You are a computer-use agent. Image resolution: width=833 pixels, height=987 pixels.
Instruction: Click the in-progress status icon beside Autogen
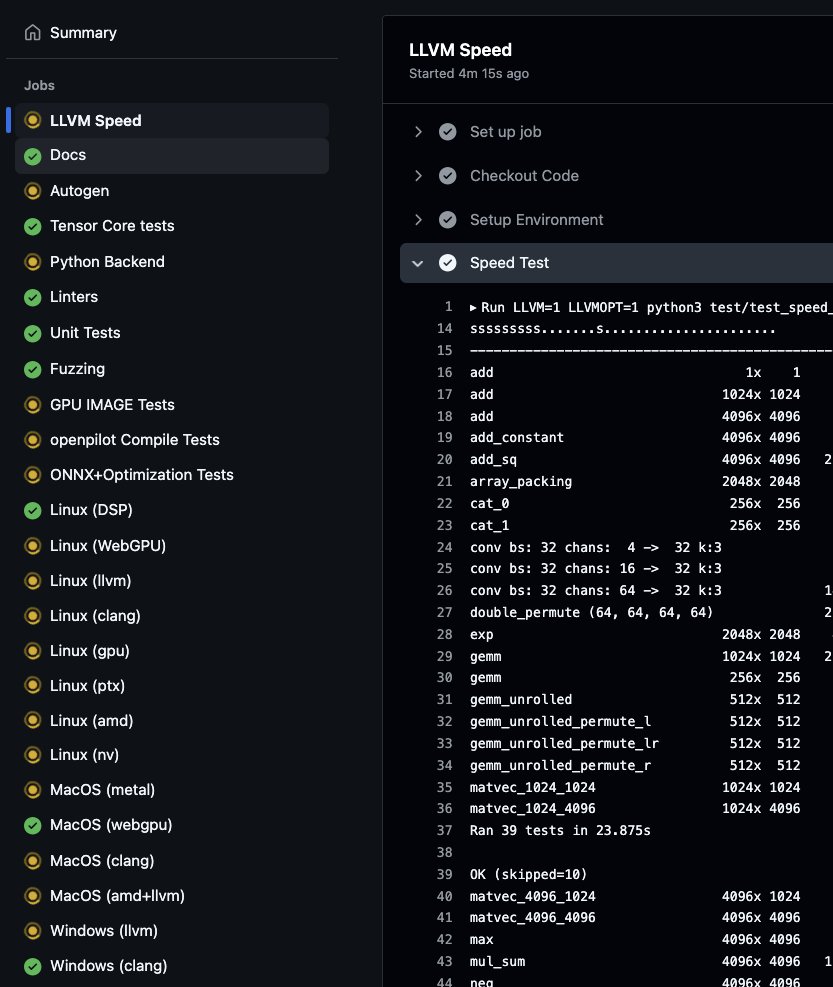[x=33, y=191]
